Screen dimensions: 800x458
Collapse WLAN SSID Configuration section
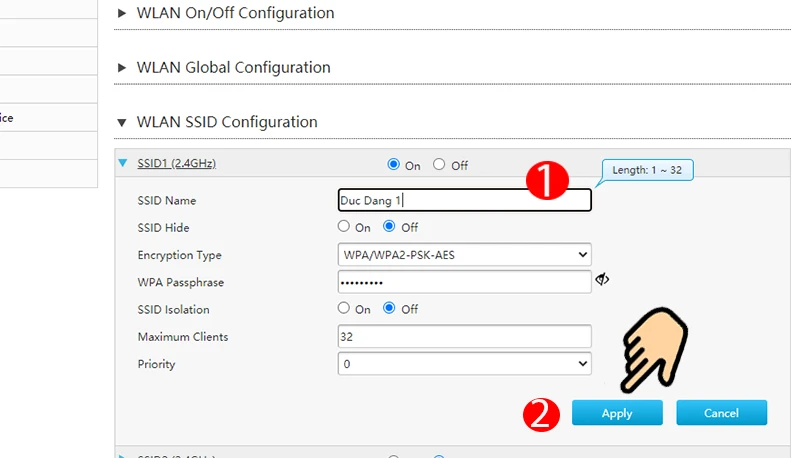[x=123, y=122]
